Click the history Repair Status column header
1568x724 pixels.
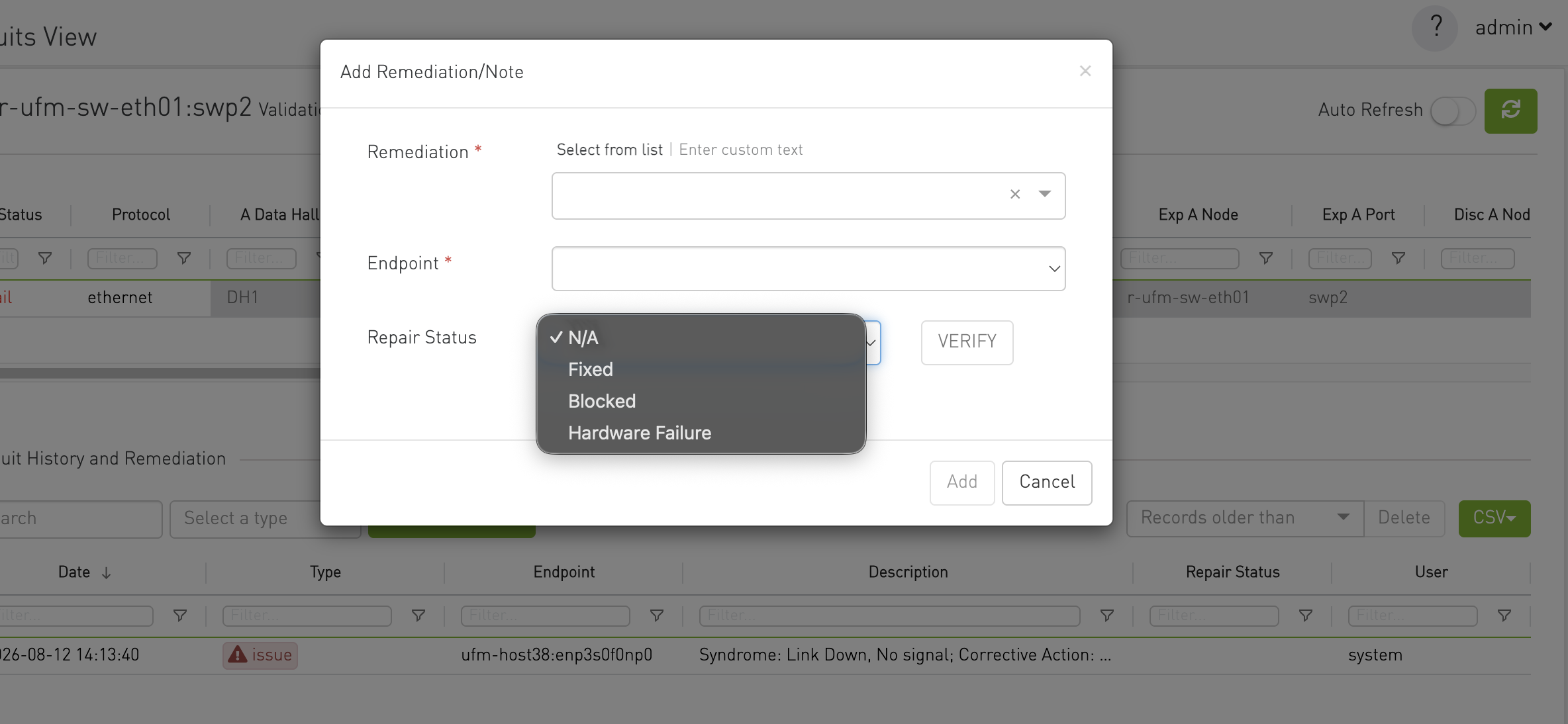click(x=1232, y=572)
